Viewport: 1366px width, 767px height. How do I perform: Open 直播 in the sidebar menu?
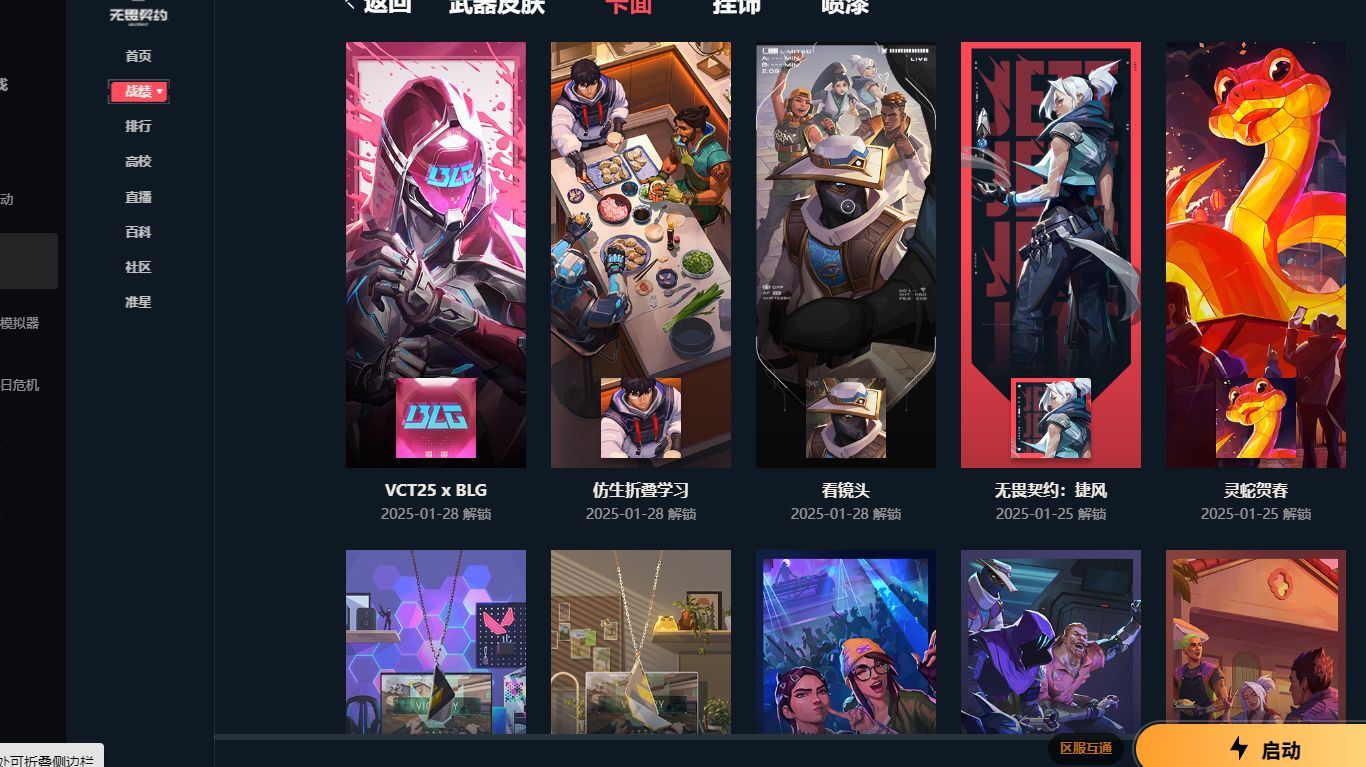click(138, 197)
